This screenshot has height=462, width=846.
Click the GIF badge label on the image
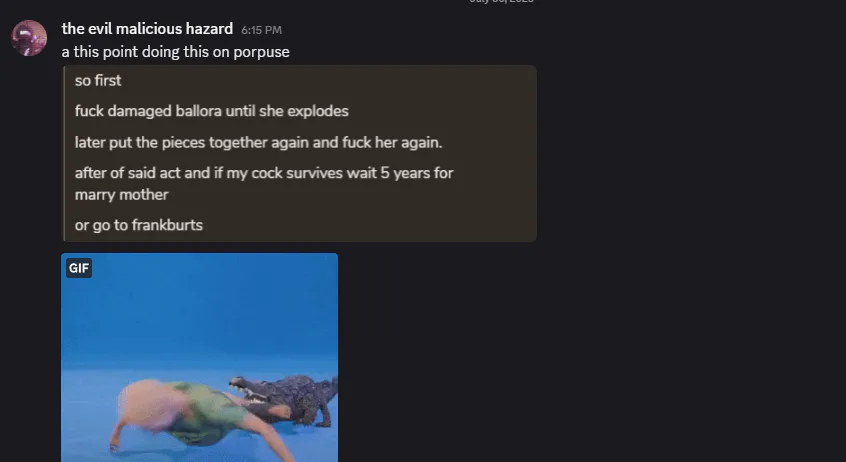79,268
